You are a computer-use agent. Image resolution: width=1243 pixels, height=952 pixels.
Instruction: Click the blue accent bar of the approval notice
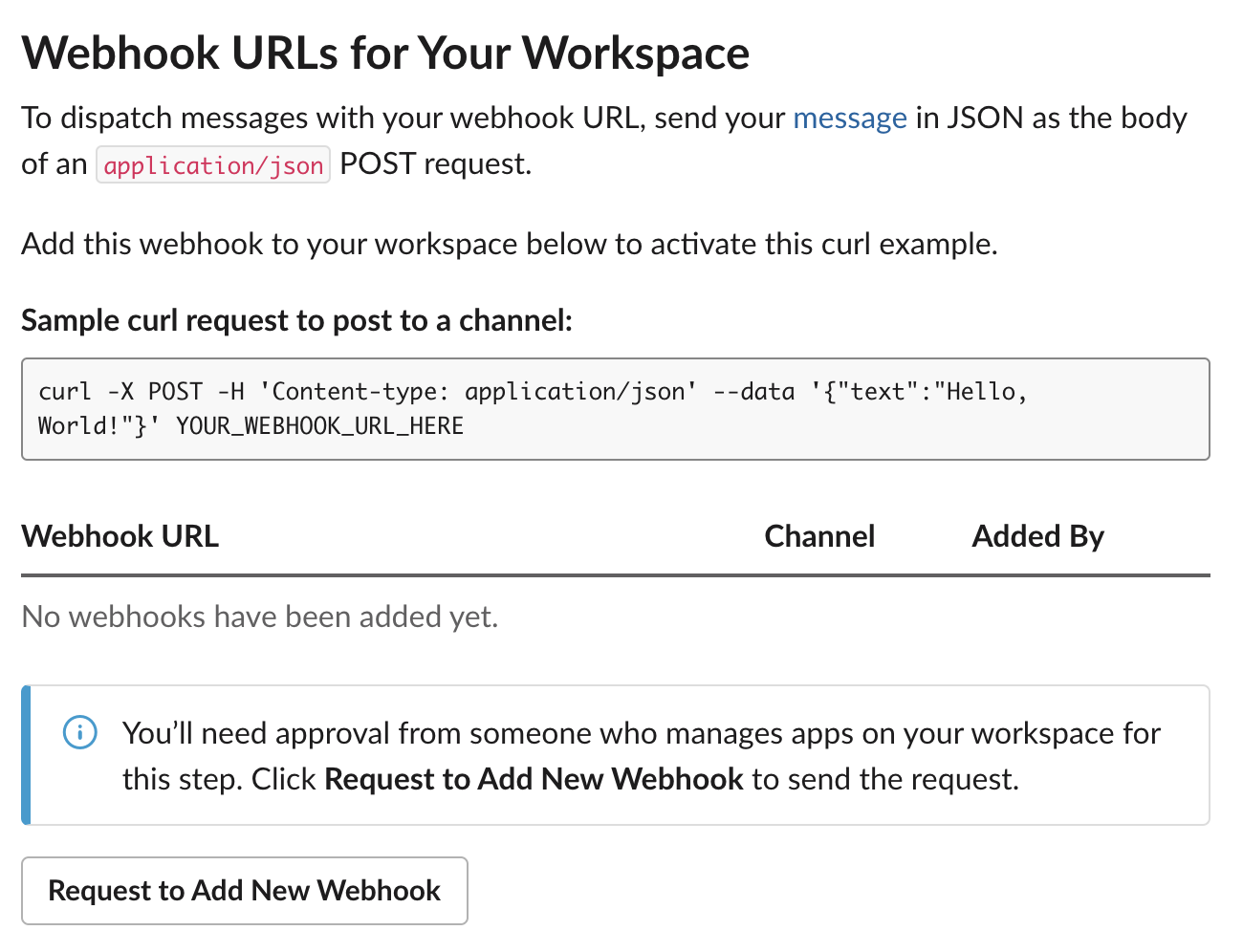(26, 755)
